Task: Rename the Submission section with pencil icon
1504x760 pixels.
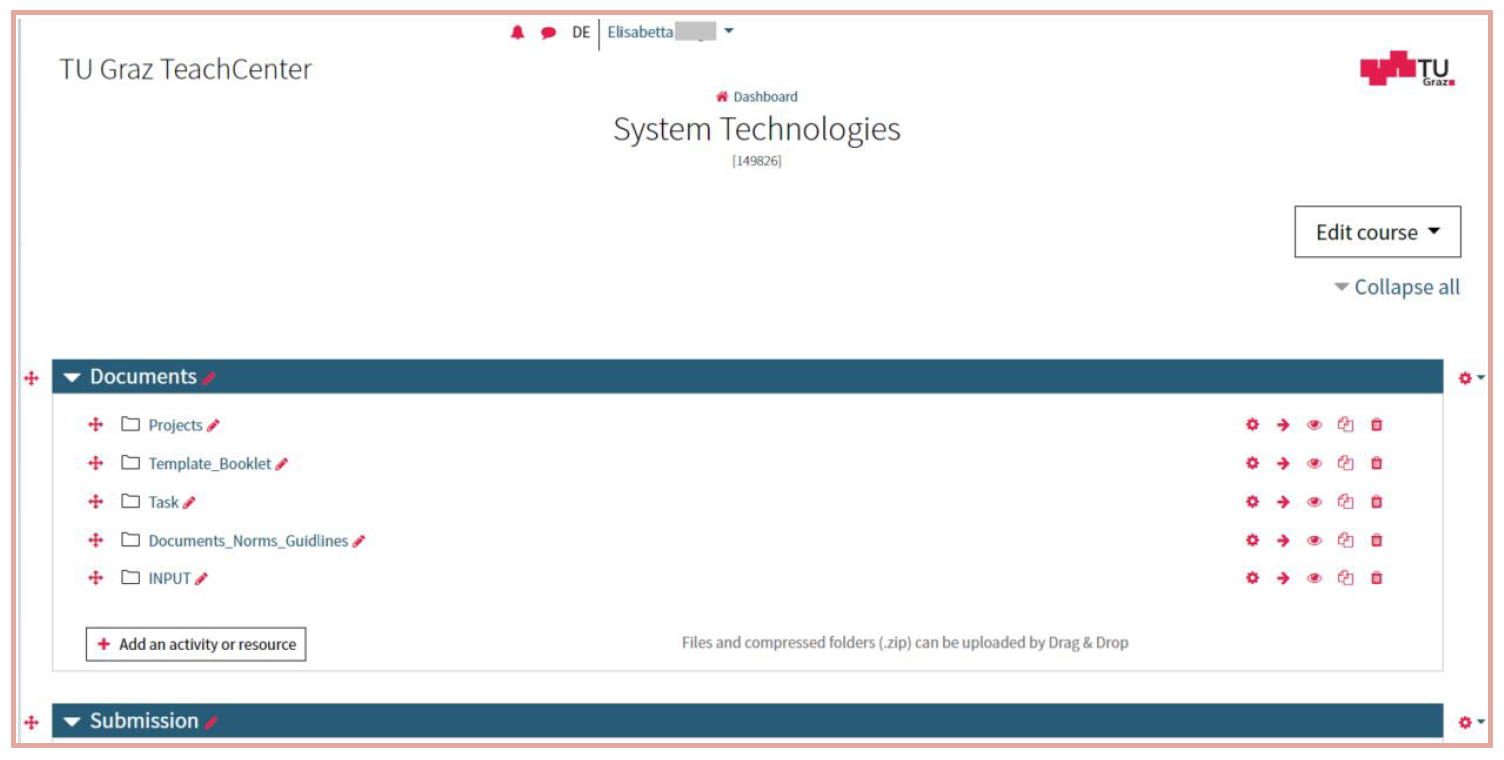Action: 211,722
